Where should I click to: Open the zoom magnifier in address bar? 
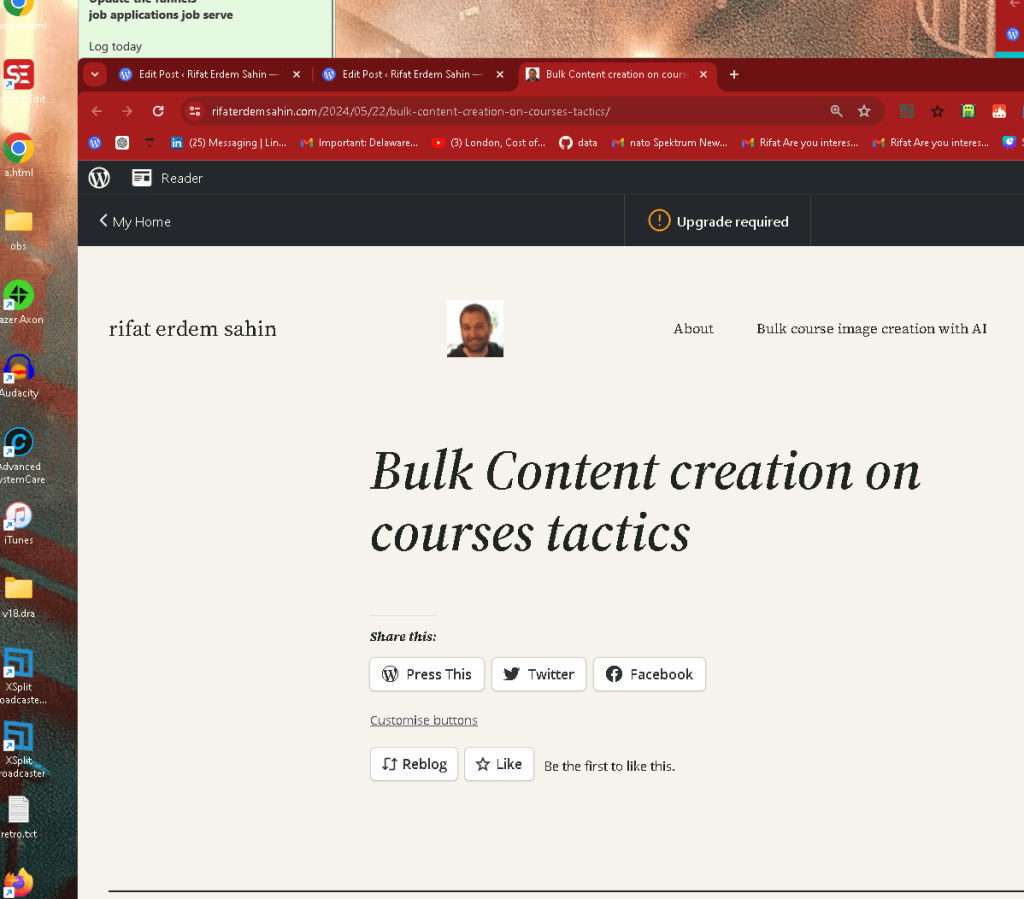coord(836,112)
